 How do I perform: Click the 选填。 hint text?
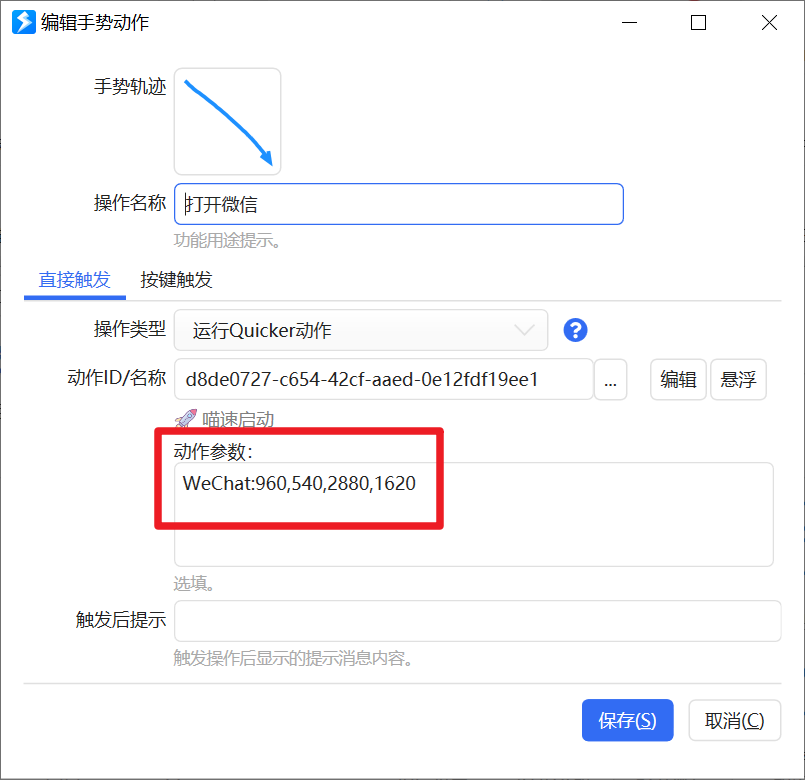click(x=194, y=583)
